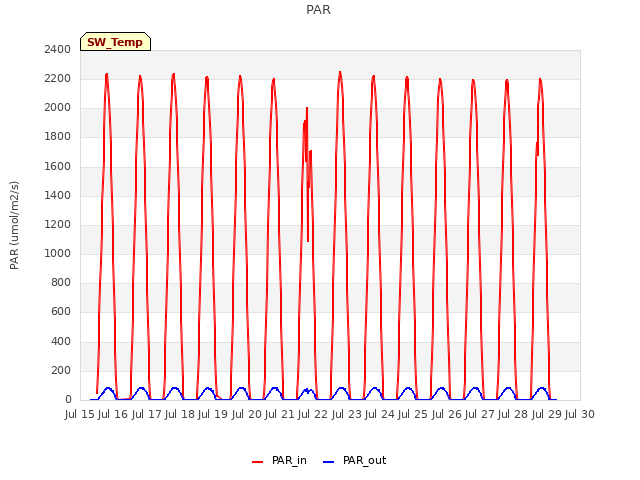640x480 pixels.
Task: Click the tallest PAR_in peak between Jul 22 and Jul 23
Action: (340, 73)
